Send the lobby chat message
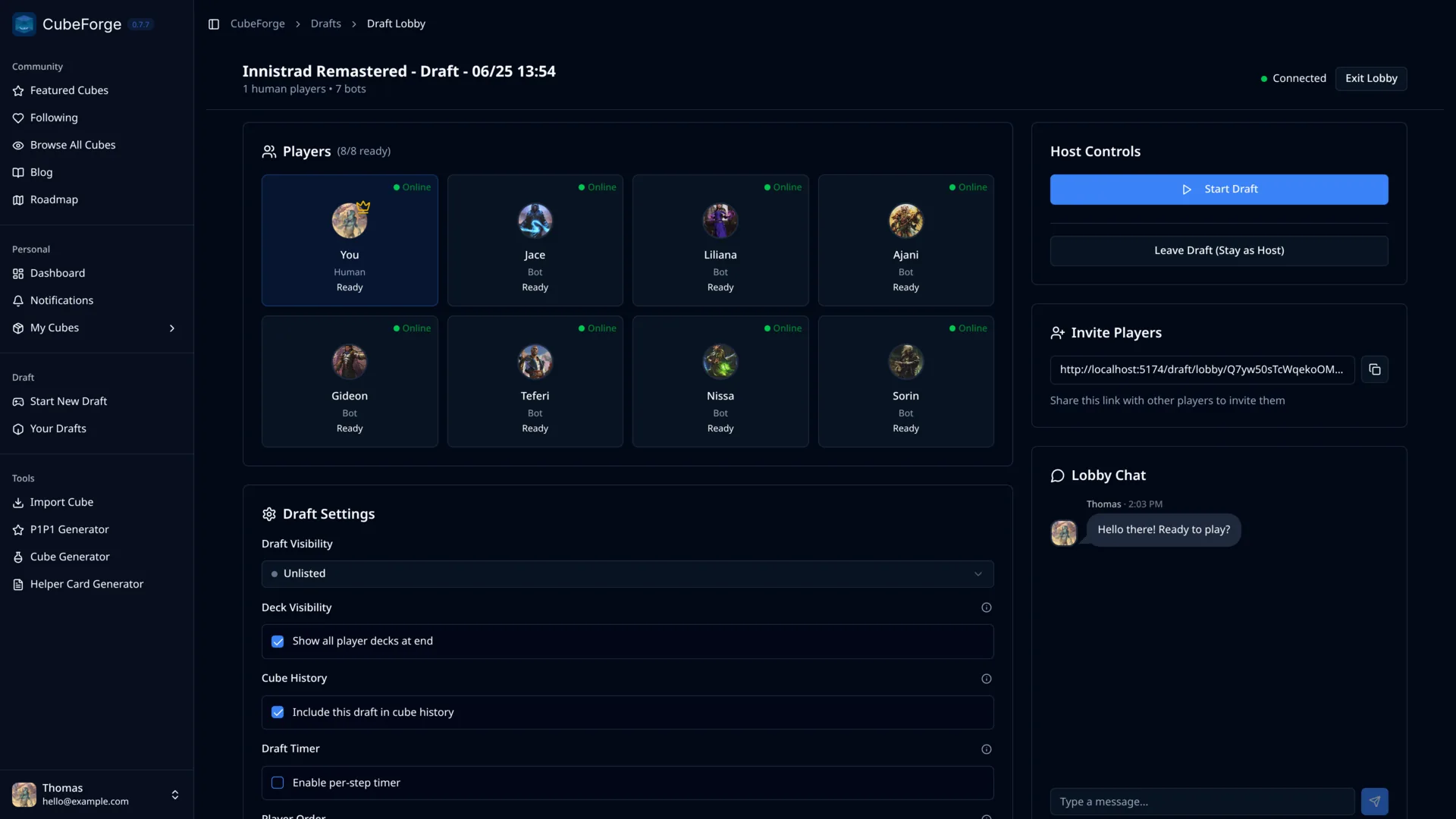The width and height of the screenshot is (1456, 819). click(1375, 802)
